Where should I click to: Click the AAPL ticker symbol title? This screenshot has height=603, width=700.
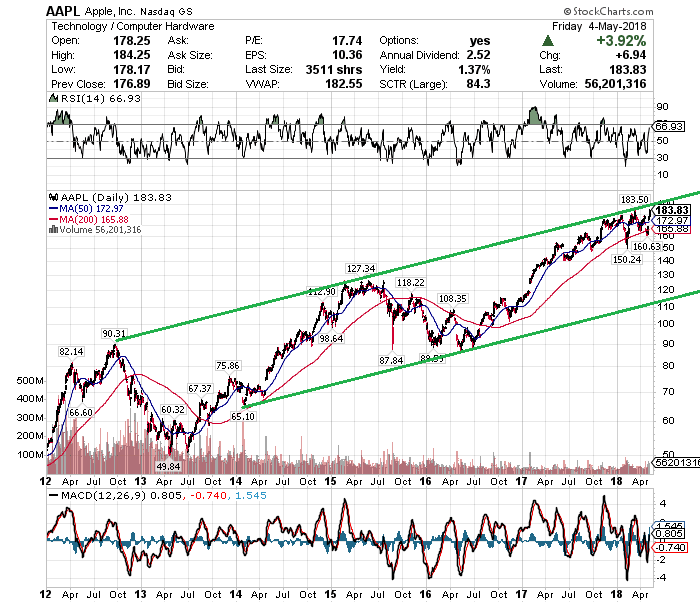click(x=62, y=11)
